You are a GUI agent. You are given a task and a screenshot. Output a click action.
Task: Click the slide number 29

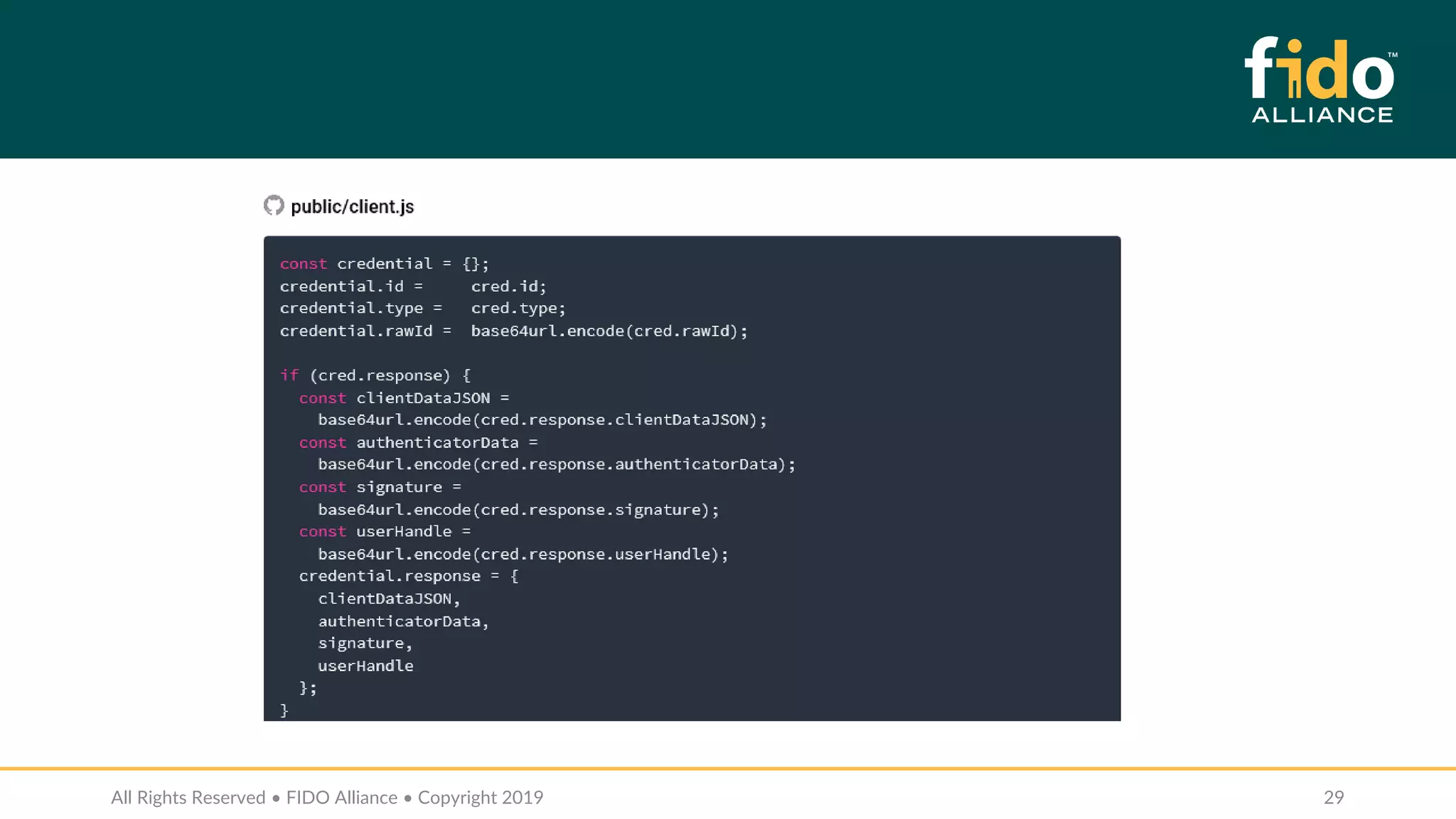pos(1333,797)
